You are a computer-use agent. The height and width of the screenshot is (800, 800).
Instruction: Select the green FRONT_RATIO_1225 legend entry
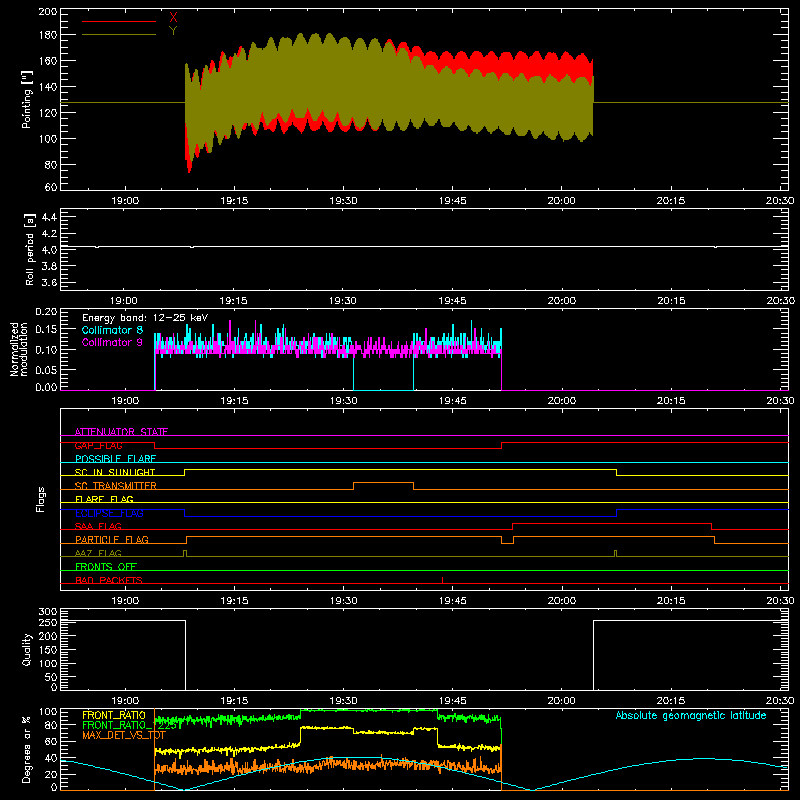pyautogui.click(x=129, y=725)
